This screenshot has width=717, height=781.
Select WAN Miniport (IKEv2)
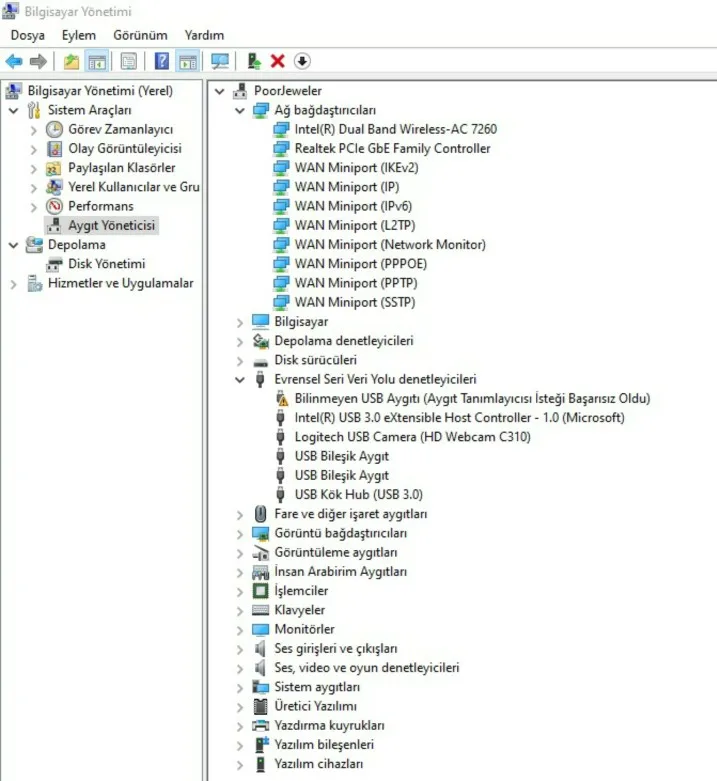[357, 168]
